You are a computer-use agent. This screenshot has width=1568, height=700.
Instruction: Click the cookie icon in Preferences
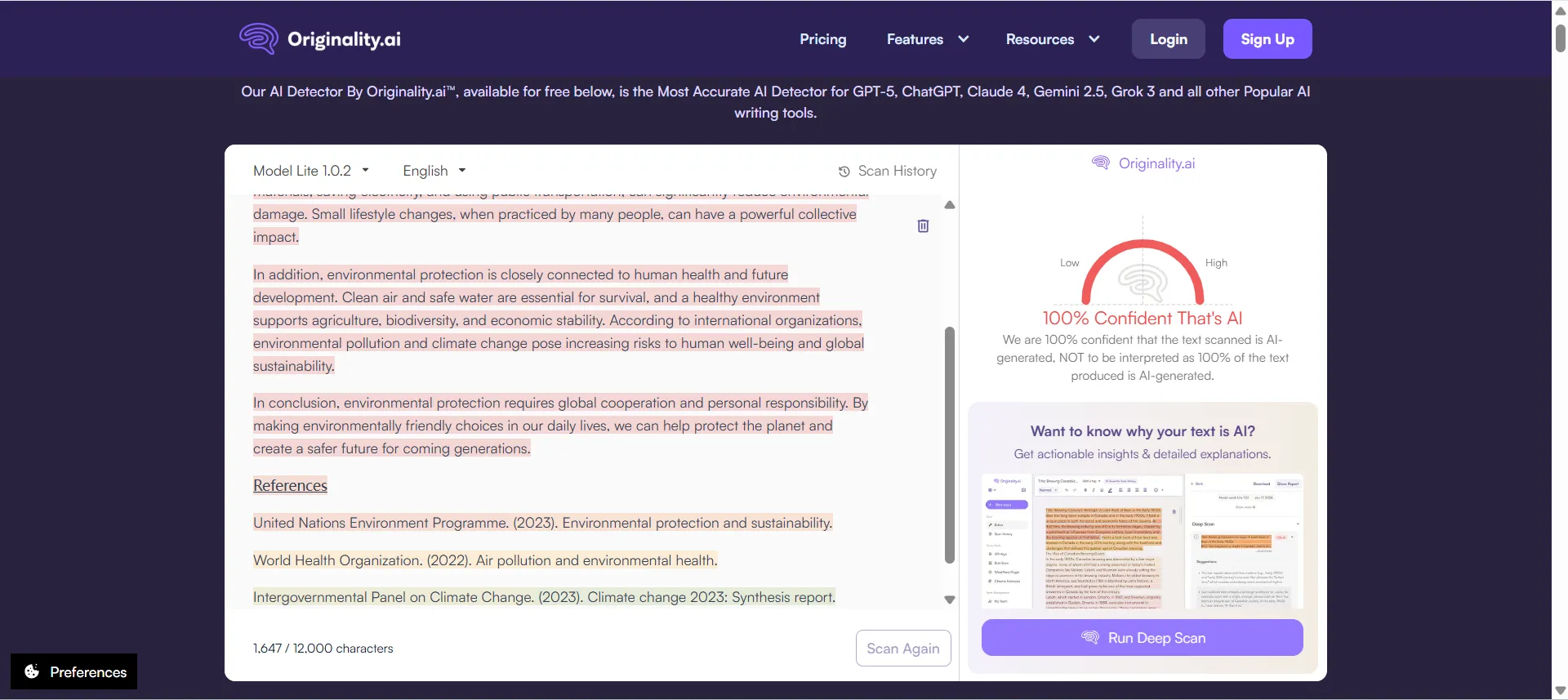32,671
